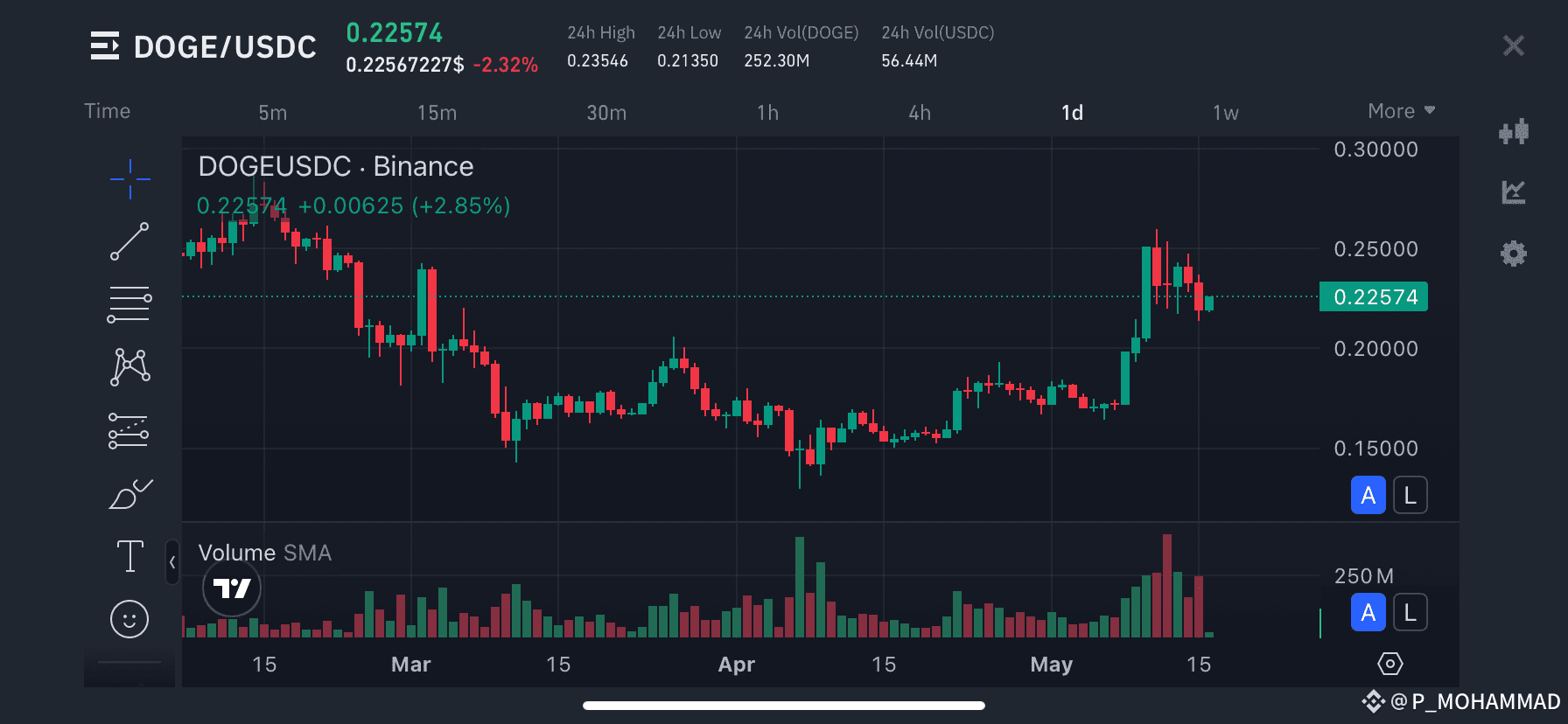Close the fullscreen chart view
Viewport: 1568px width, 724px height.
pos(1514,45)
